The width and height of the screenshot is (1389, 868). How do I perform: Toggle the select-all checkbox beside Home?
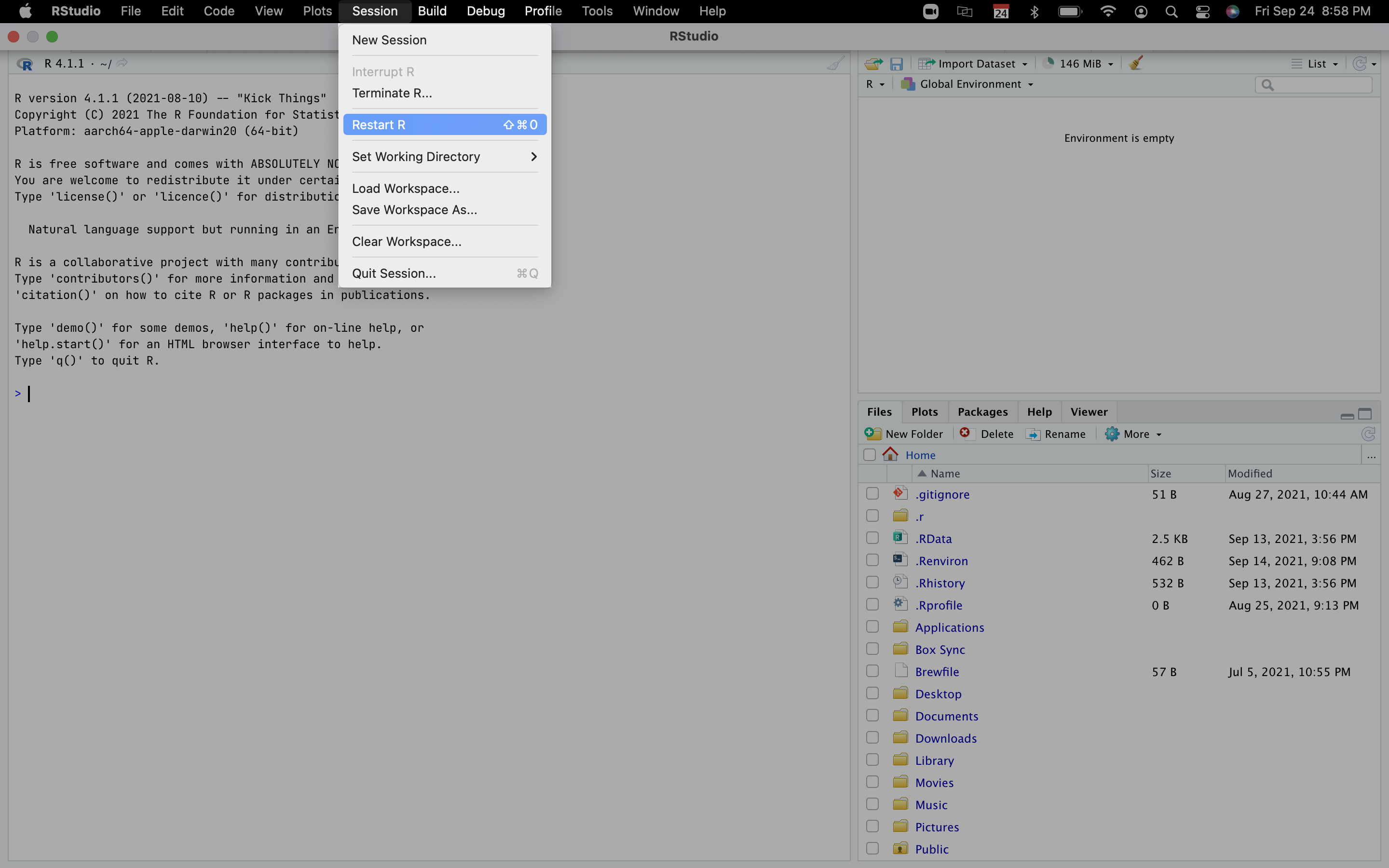pyautogui.click(x=869, y=455)
